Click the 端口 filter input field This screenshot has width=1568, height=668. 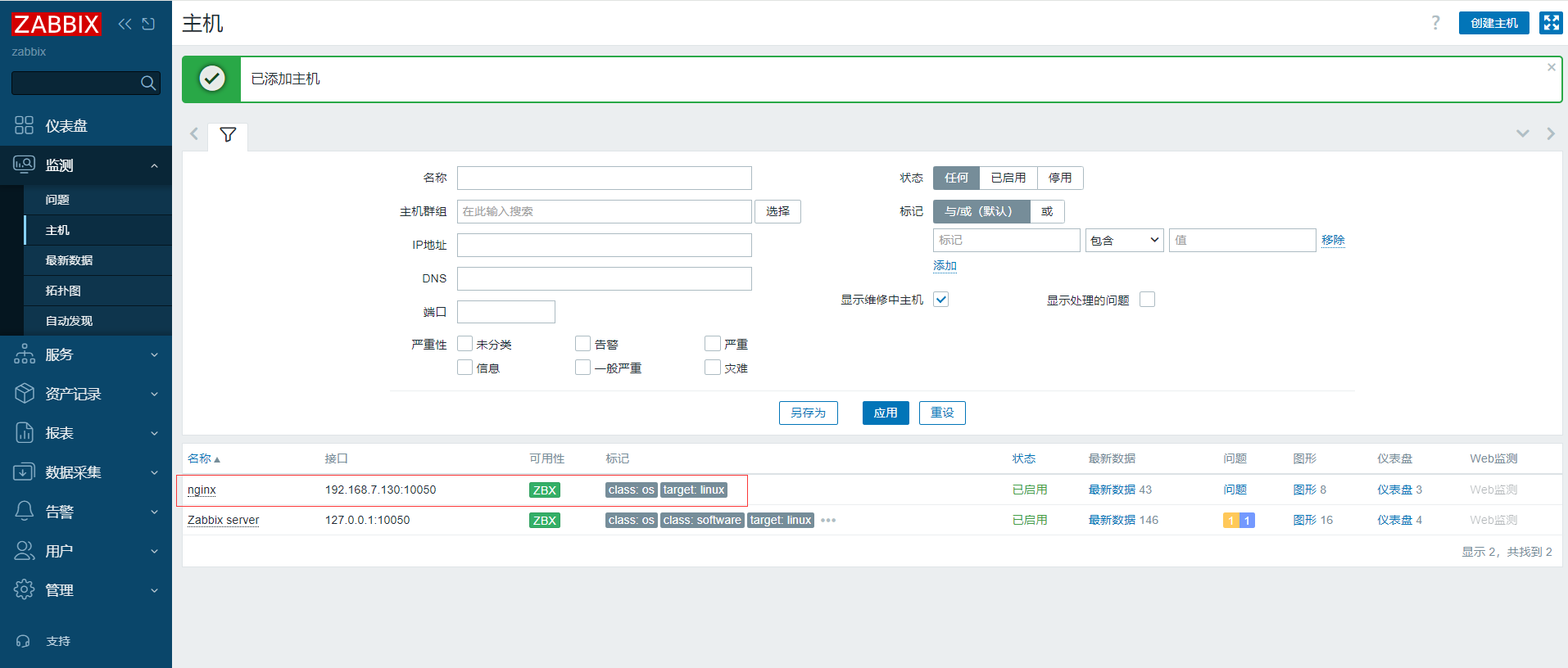pyautogui.click(x=505, y=312)
